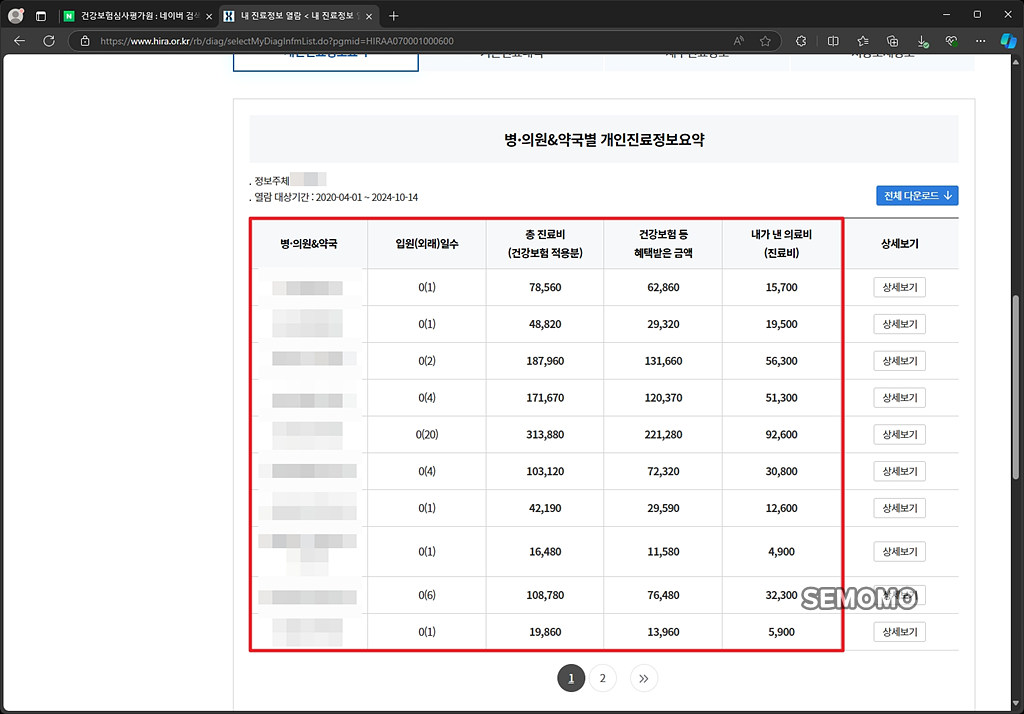The image size is (1024, 714).
Task: Open the downloads icon
Action: coord(922,41)
